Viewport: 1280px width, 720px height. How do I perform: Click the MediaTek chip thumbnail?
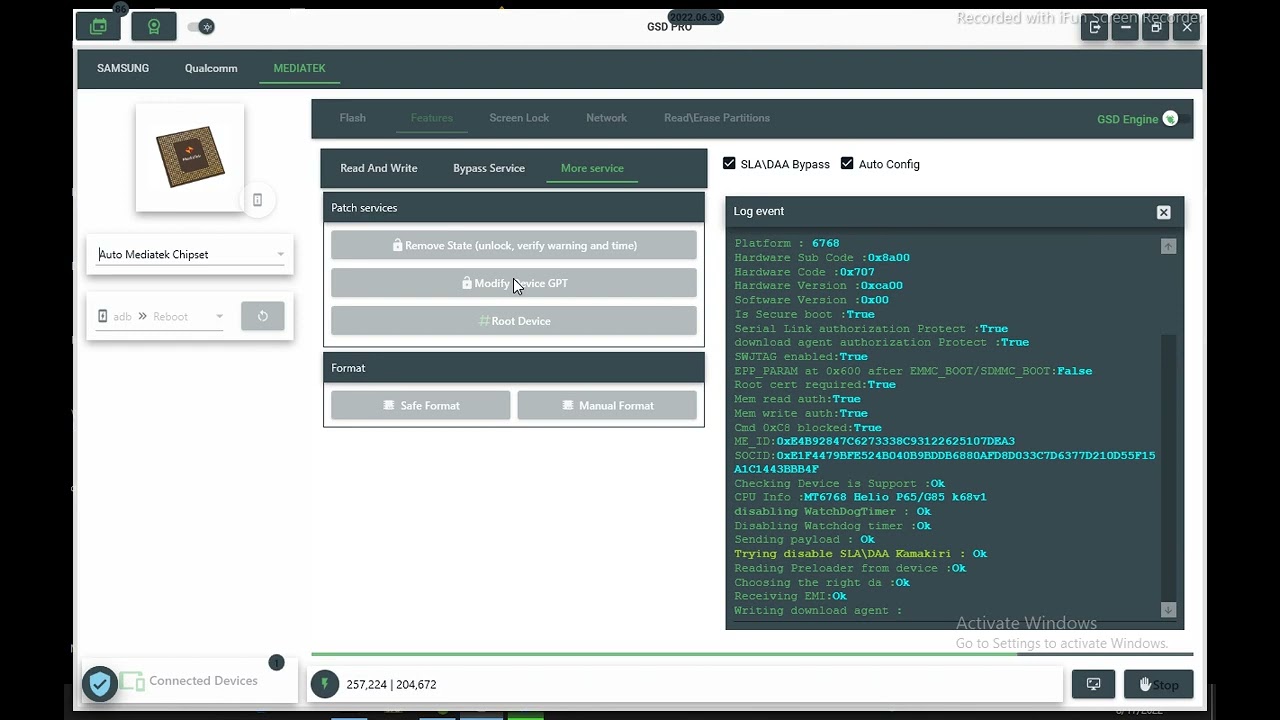pos(190,157)
